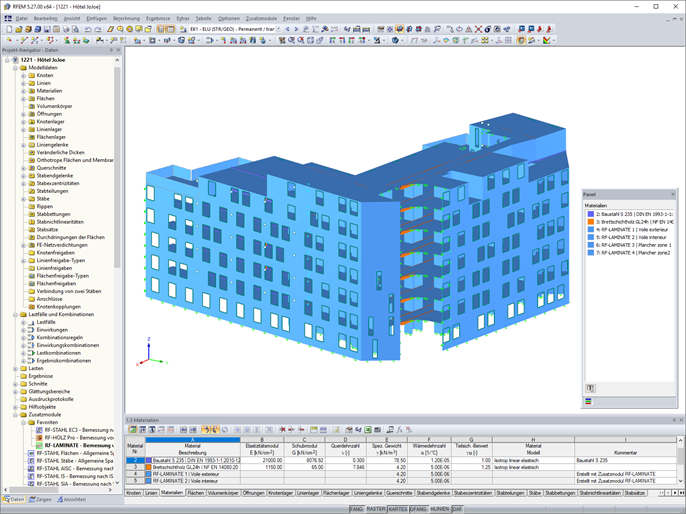The height and width of the screenshot is (514, 686).
Task: Open a file using the folder icon
Action: coord(18,29)
